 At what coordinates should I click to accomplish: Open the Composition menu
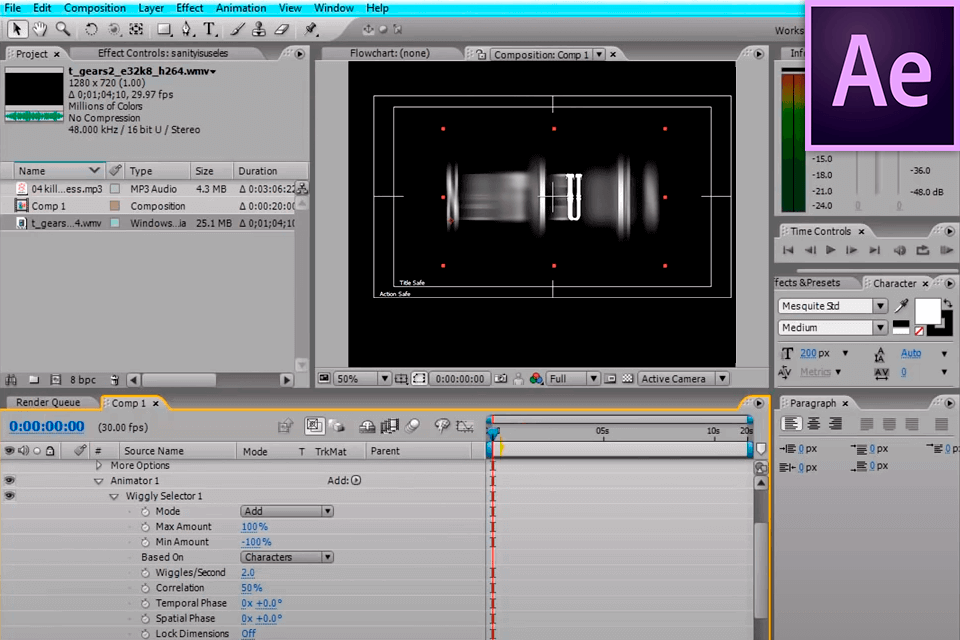[95, 8]
